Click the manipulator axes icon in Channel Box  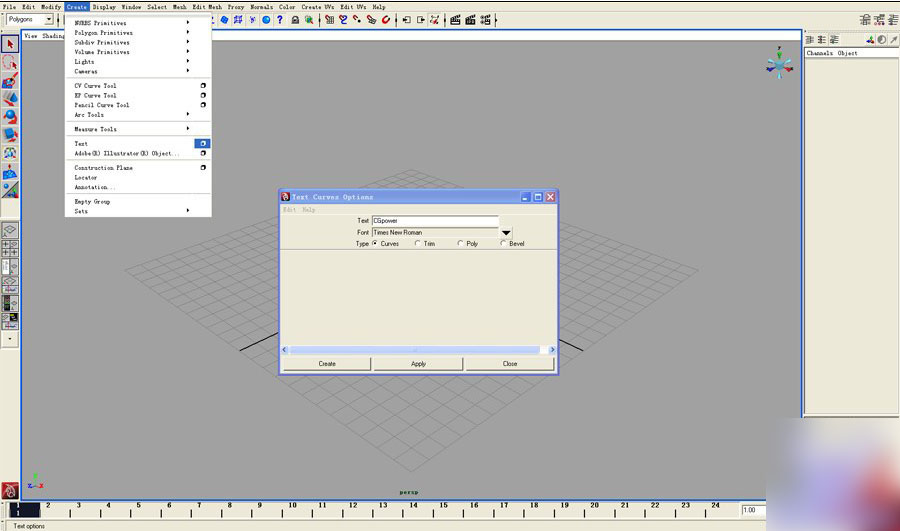tap(870, 40)
